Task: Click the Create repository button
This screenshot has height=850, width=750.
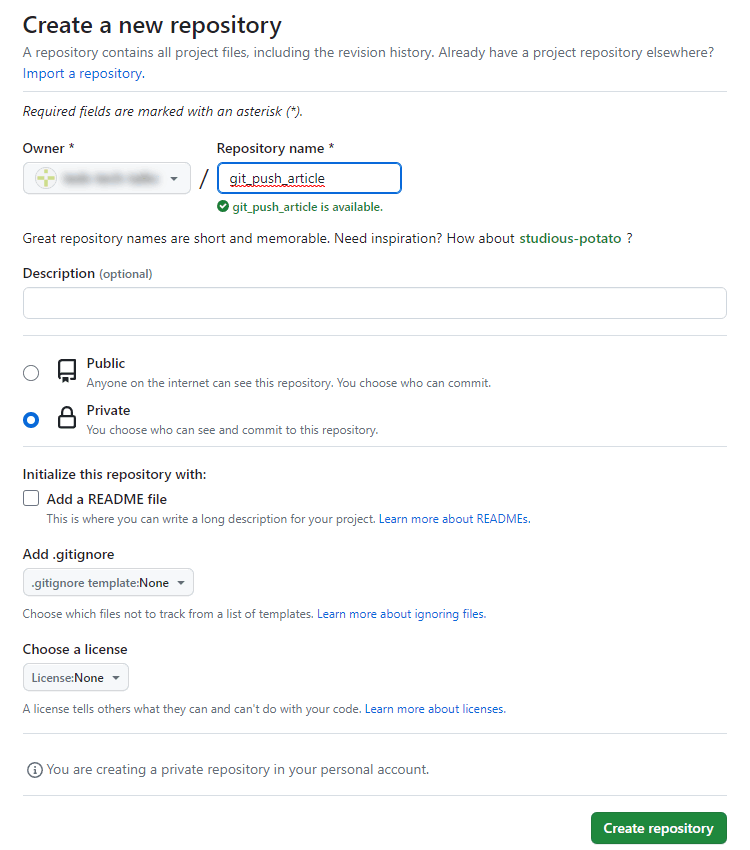Action: 658,828
